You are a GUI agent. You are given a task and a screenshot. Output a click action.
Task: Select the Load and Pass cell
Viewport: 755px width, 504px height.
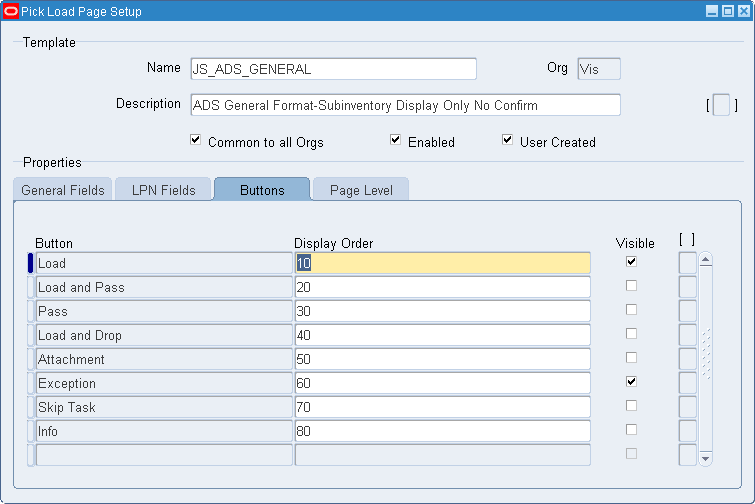pos(164,287)
